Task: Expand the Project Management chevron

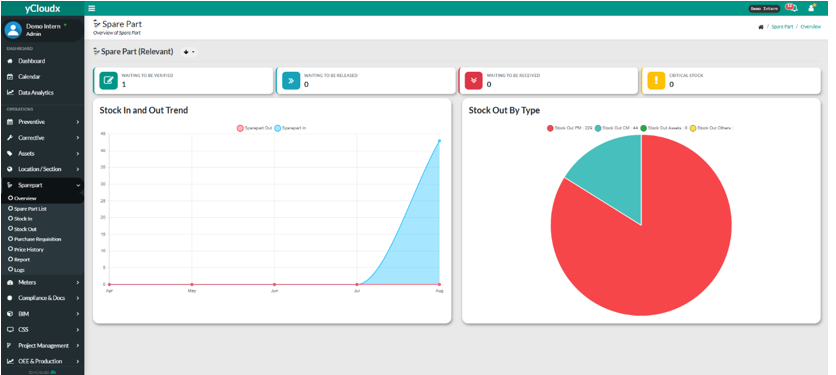Action: [x=78, y=345]
